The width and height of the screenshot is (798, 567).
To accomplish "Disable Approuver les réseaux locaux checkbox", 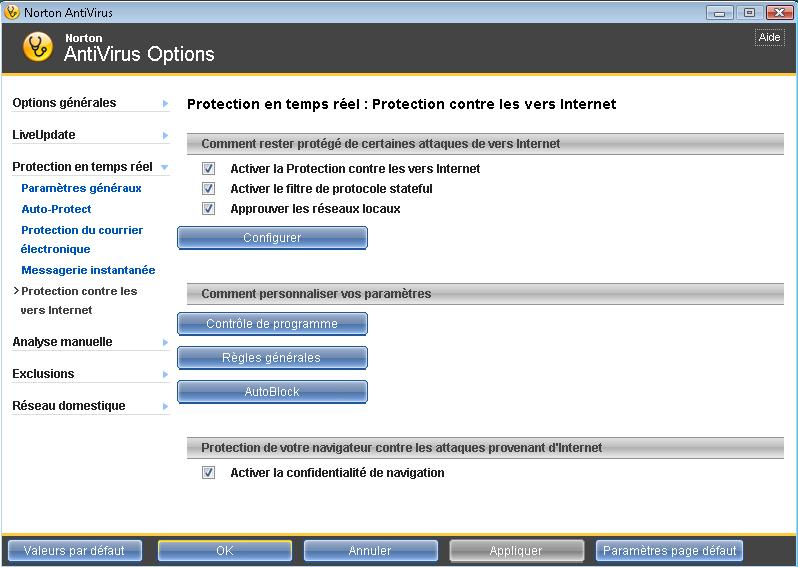I will pyautogui.click(x=209, y=209).
